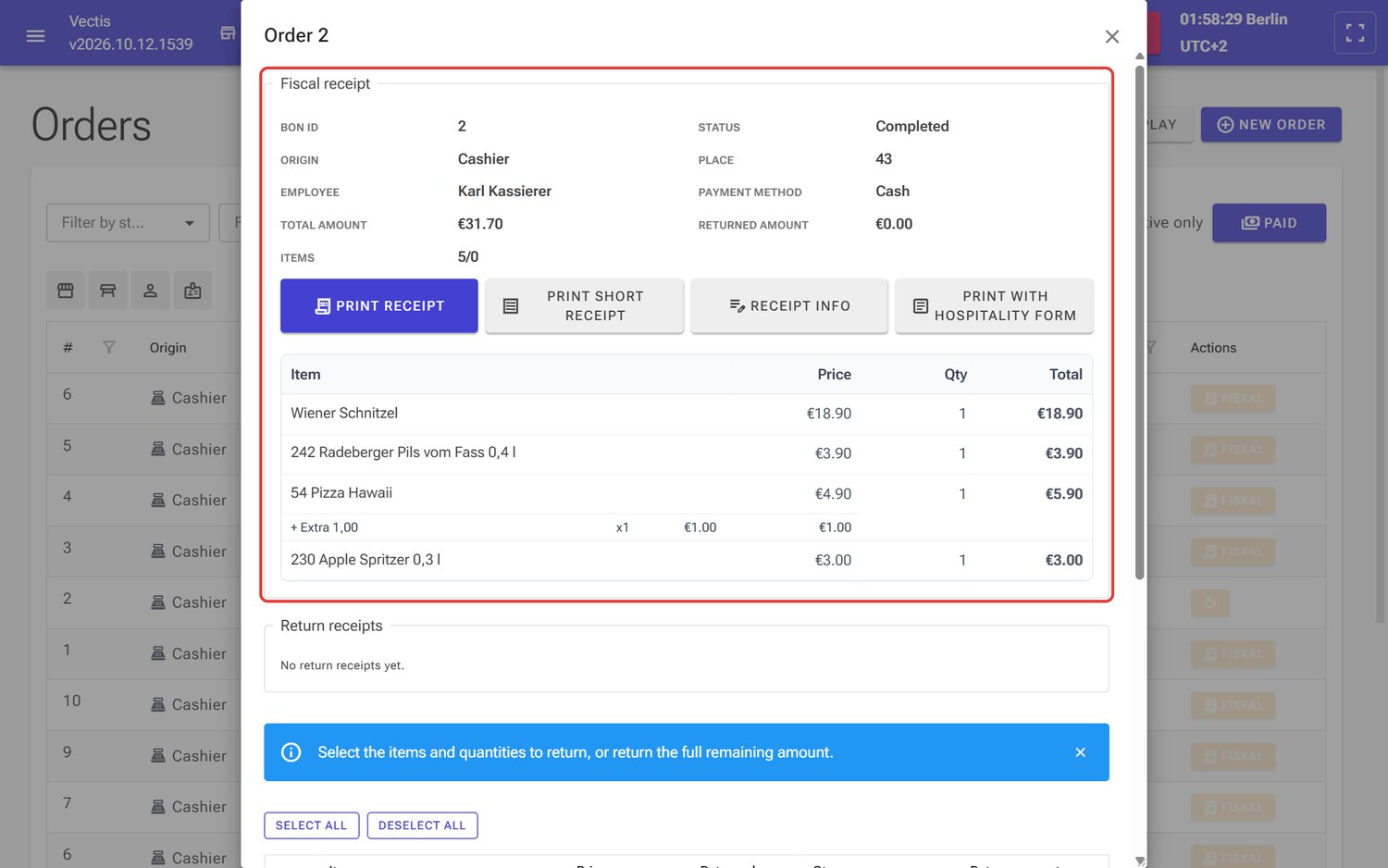Viewport: 1388px width, 868px height.
Task: Click the total amount €31.70
Action: click(480, 224)
